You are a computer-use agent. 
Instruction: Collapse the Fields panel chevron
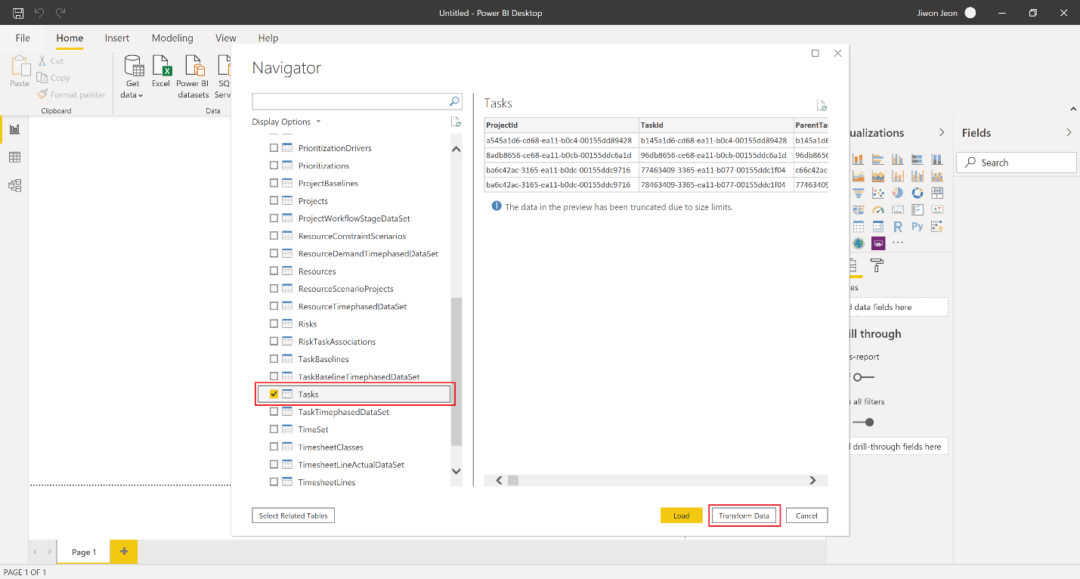[1068, 131]
